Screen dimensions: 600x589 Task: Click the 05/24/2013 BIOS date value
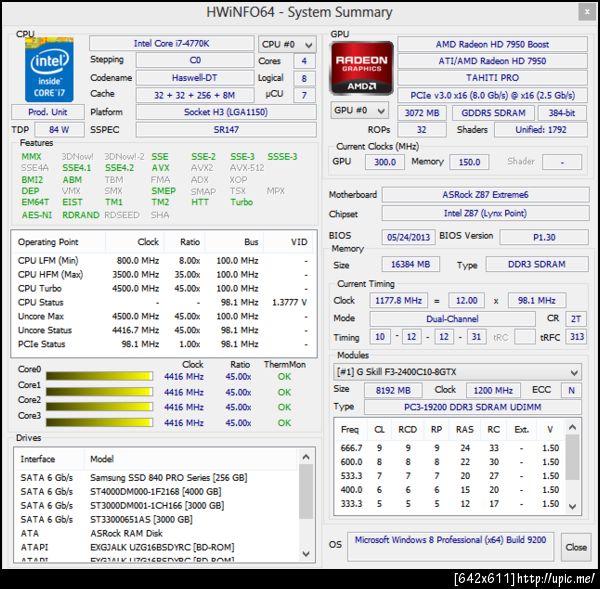coord(408,237)
